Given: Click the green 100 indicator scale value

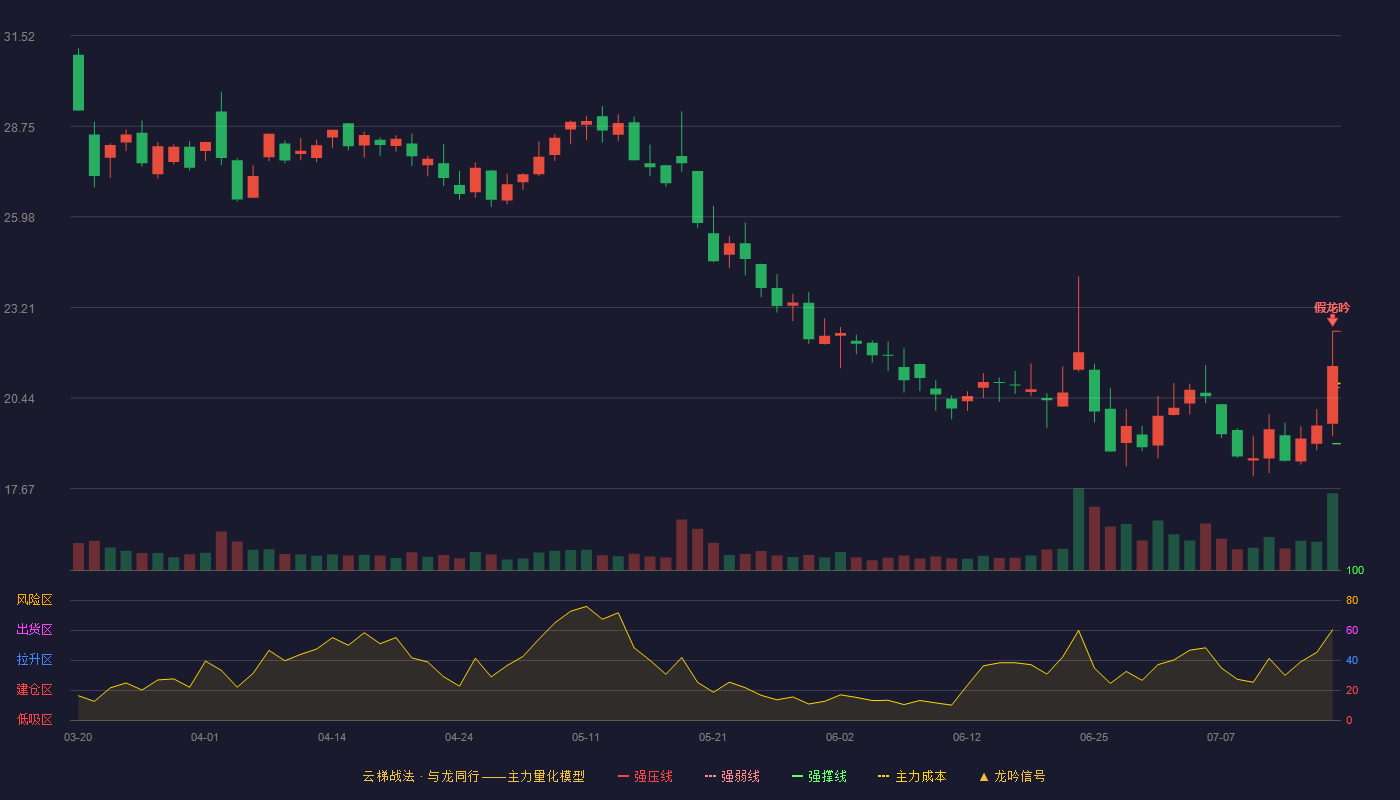Looking at the screenshot, I should 1355,571.
